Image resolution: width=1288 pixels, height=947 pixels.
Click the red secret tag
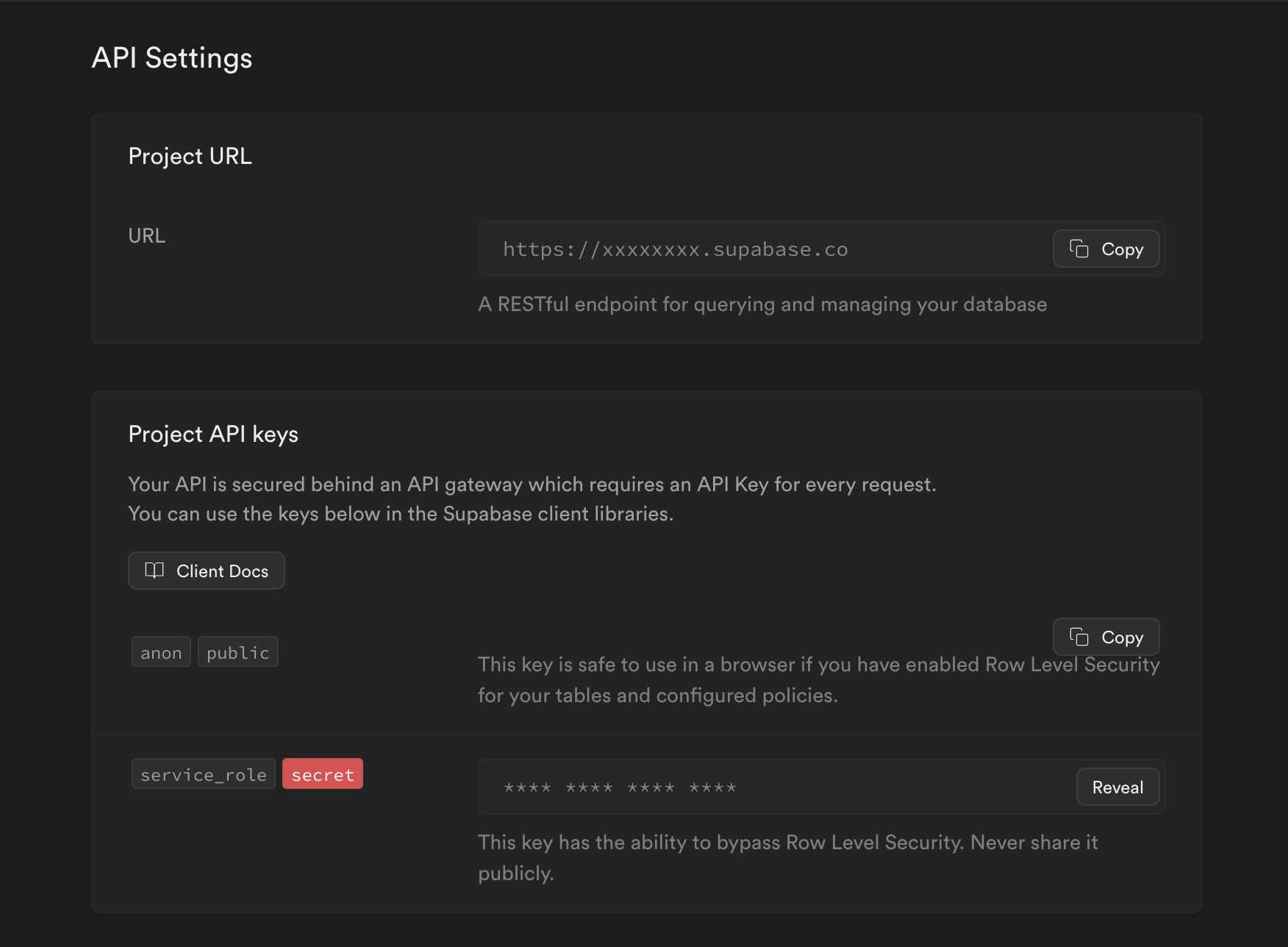tap(323, 774)
